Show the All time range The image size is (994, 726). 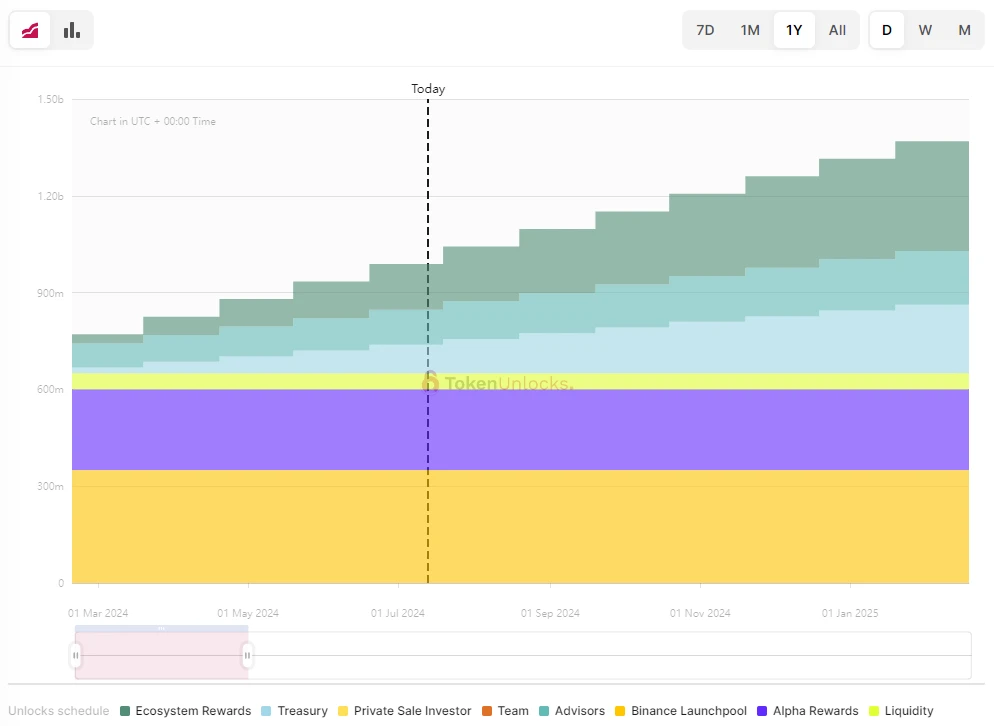click(837, 30)
